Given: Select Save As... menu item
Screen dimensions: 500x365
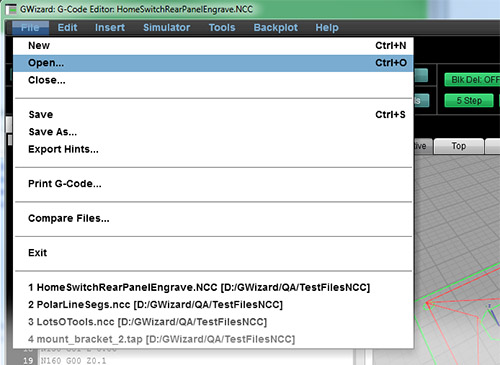Looking at the screenshot, I should (x=213, y=132).
